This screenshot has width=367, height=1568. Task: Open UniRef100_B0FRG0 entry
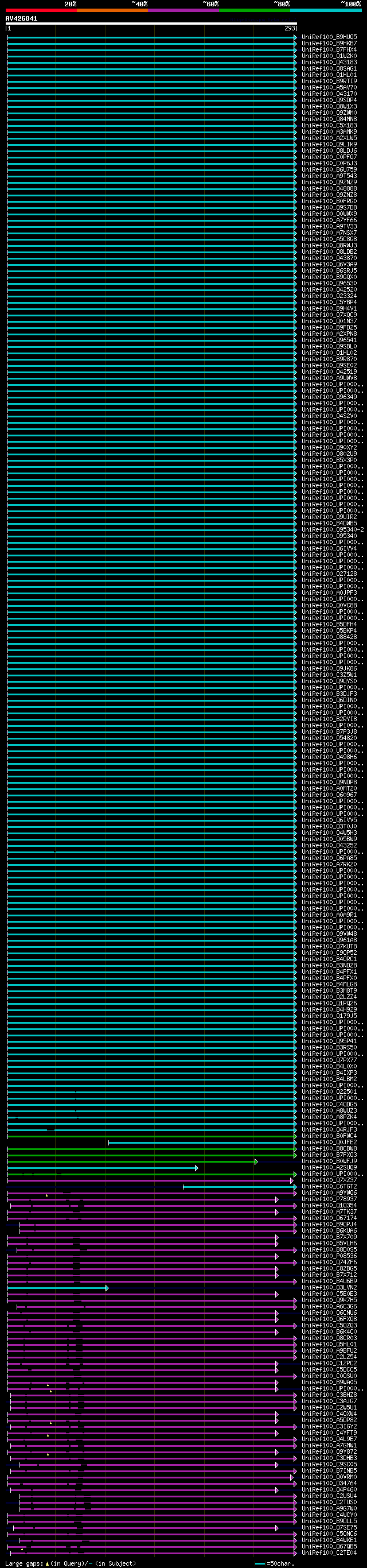329,201
